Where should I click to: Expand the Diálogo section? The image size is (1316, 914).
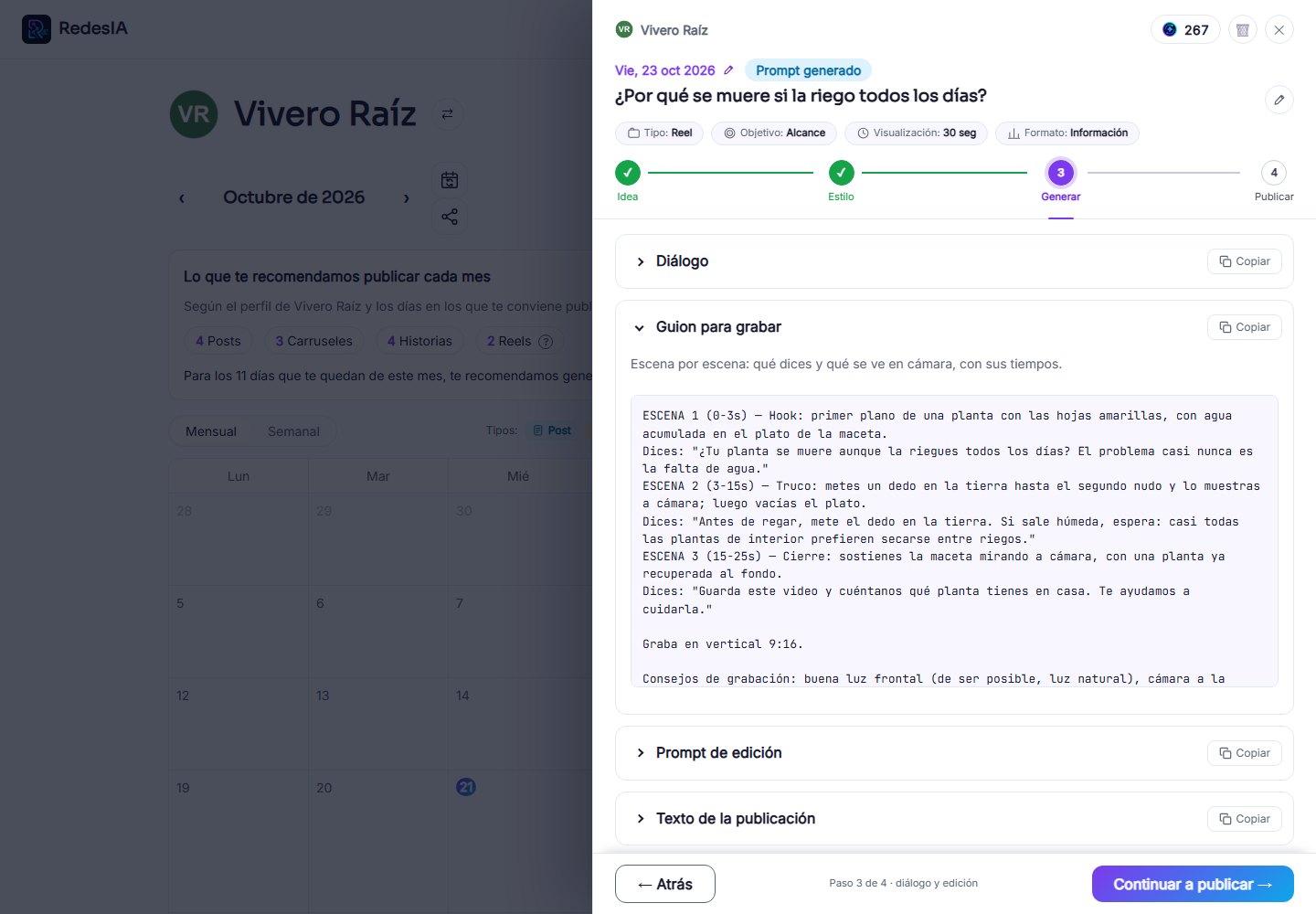click(x=641, y=261)
